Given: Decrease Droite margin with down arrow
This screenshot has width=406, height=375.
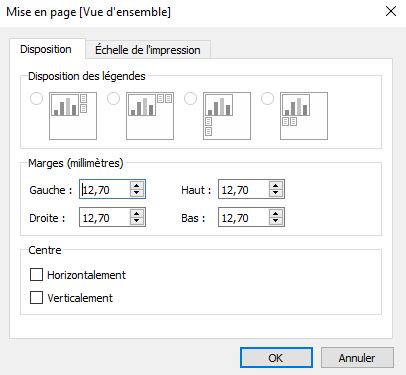Looking at the screenshot, I should tap(137, 222).
